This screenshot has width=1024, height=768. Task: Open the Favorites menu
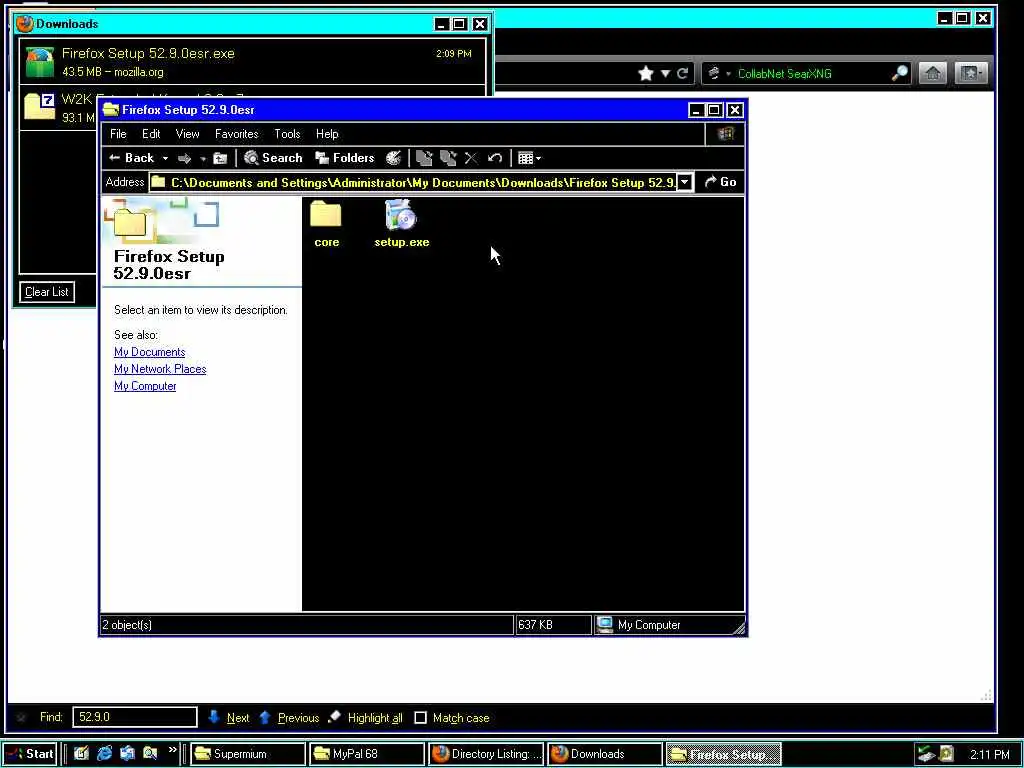236,134
